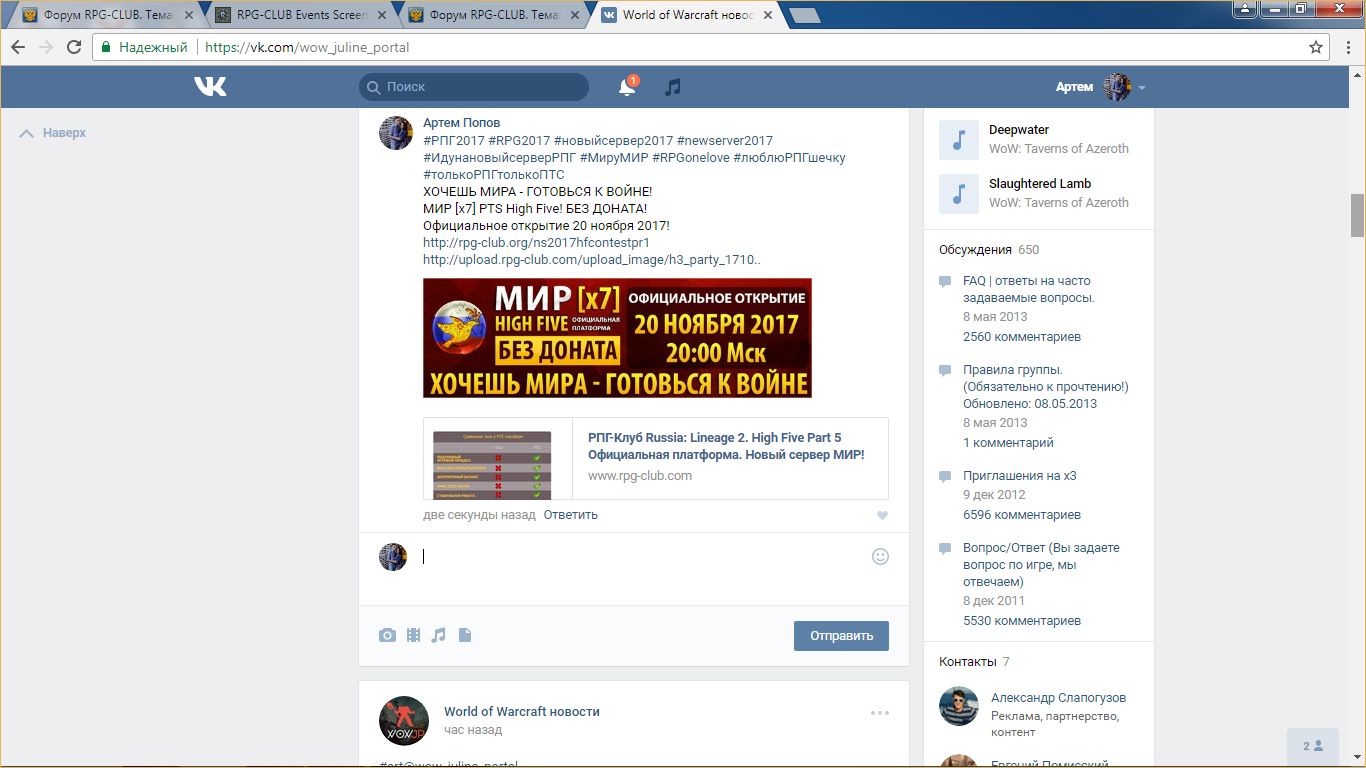Reload the page
This screenshot has height=768, width=1366.
(74, 47)
